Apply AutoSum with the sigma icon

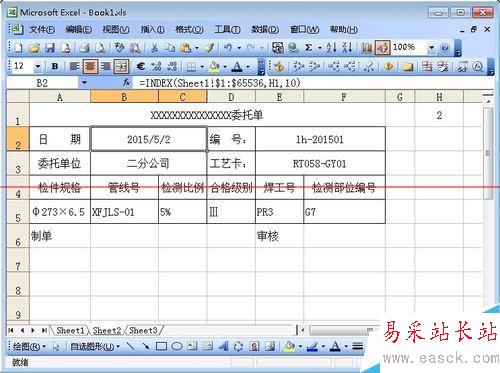point(309,48)
